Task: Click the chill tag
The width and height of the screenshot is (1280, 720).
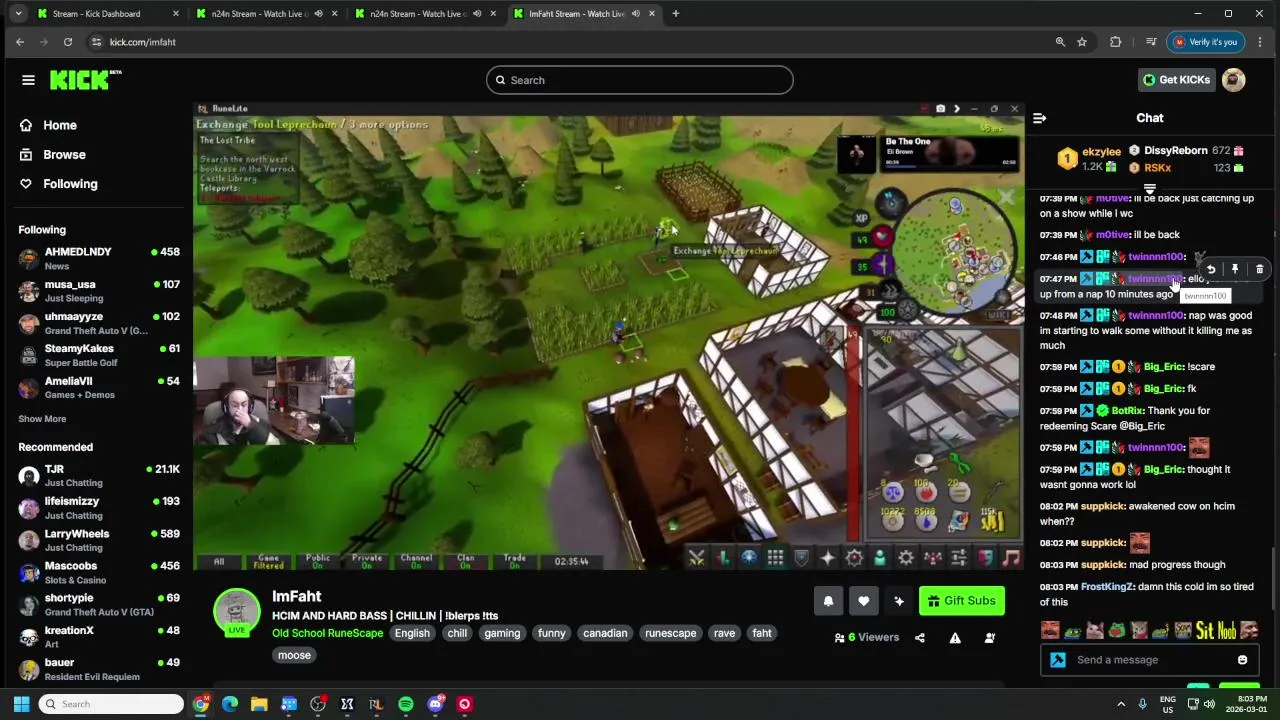Action: point(457,634)
